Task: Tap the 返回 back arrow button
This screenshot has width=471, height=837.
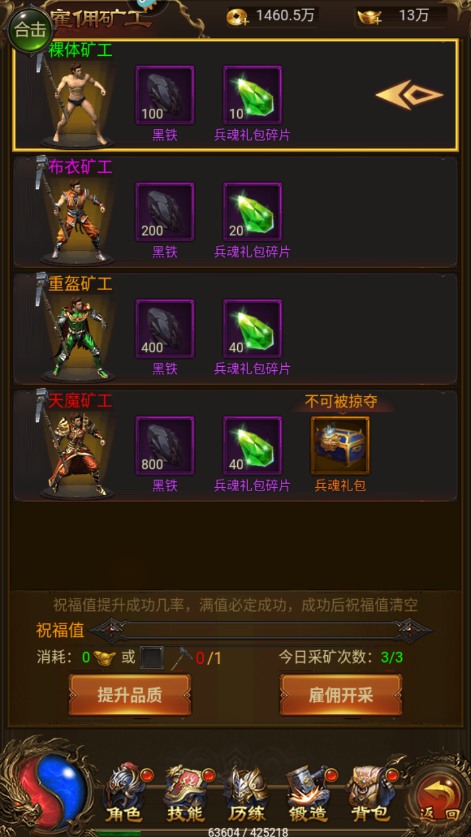Action: (x=438, y=795)
